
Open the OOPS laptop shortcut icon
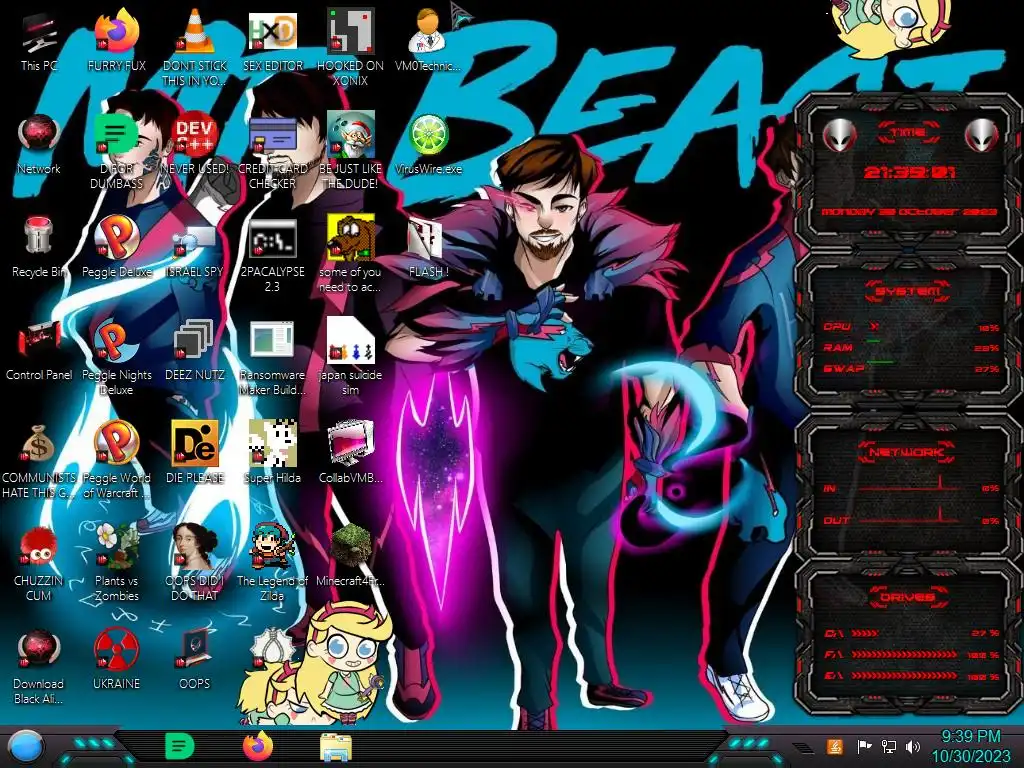pos(195,650)
